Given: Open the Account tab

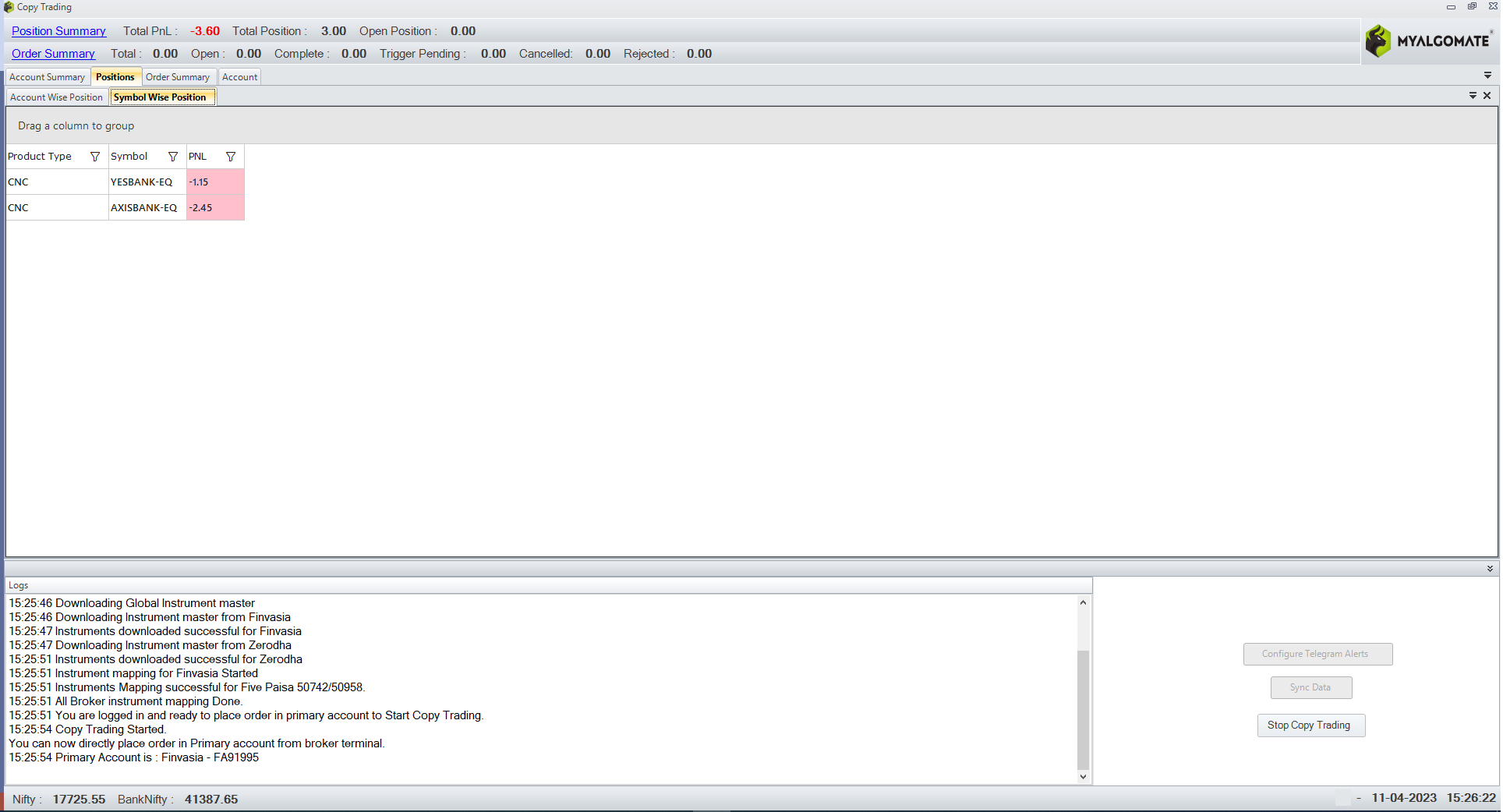Looking at the screenshot, I should point(239,77).
